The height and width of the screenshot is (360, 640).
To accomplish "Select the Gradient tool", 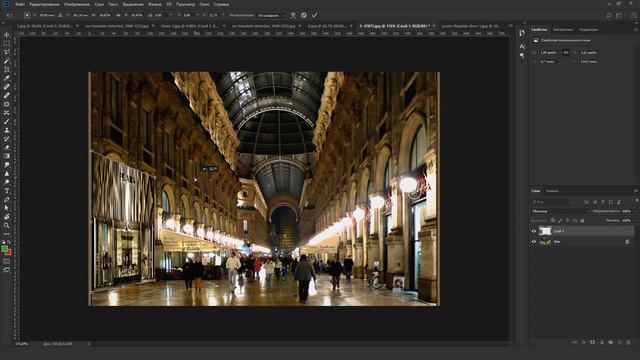I will pyautogui.click(x=7, y=156).
